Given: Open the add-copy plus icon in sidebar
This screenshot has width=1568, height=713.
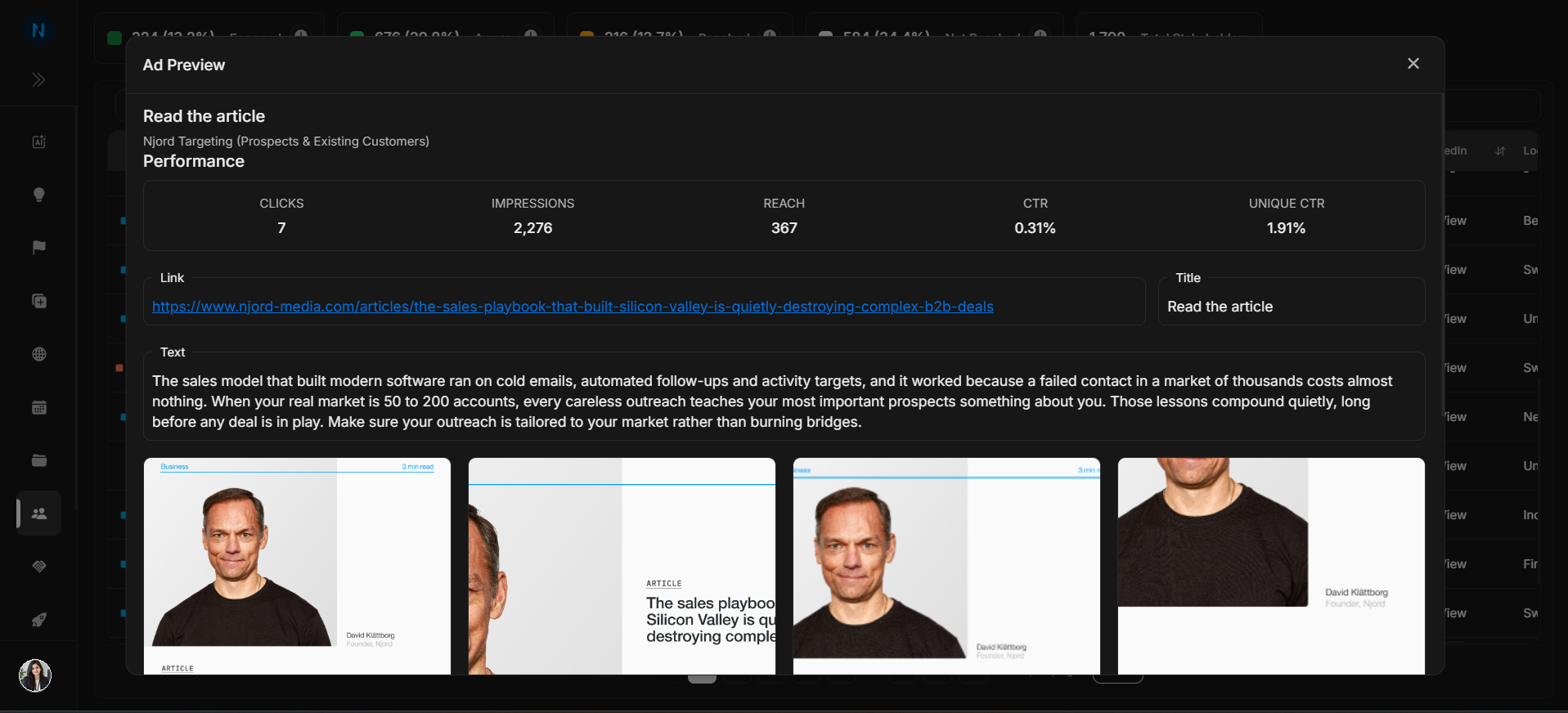Looking at the screenshot, I should pyautogui.click(x=38, y=301).
